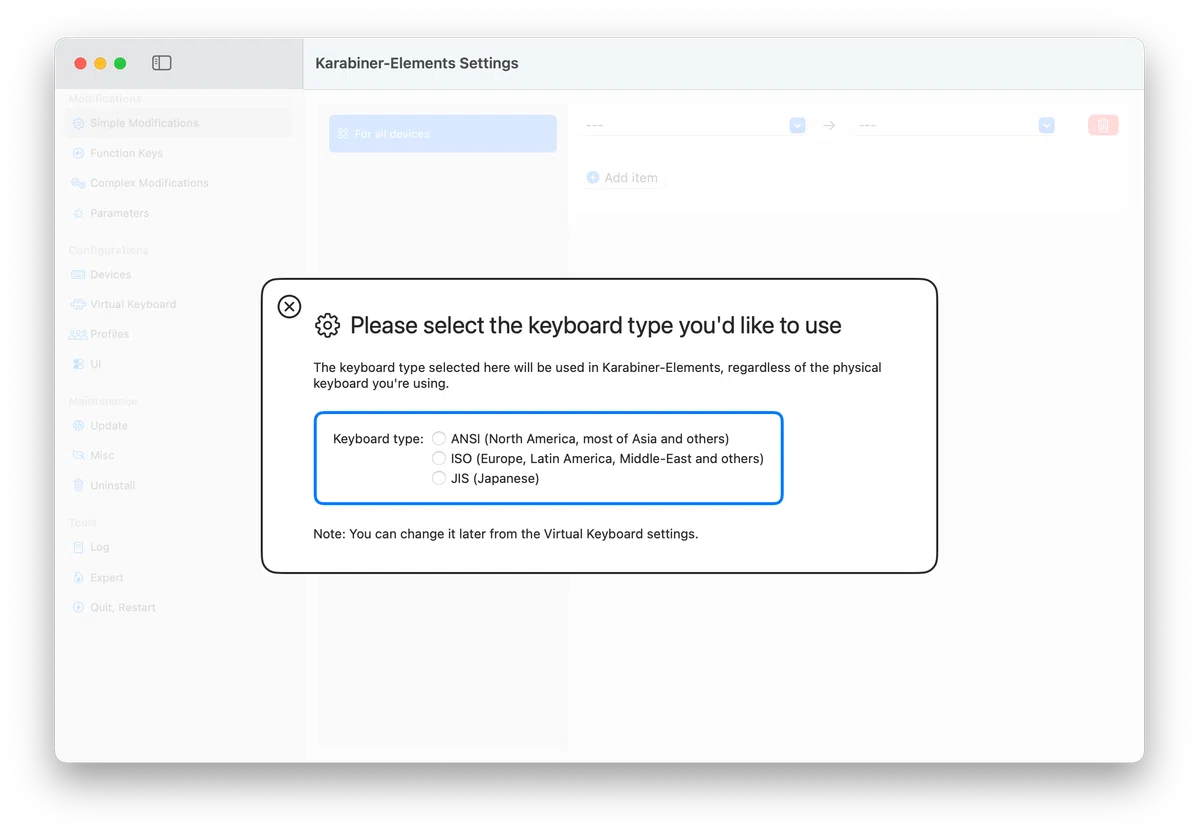This screenshot has width=1200, height=836.
Task: Click the Virtual Keyboard sidebar icon
Action: click(x=78, y=304)
